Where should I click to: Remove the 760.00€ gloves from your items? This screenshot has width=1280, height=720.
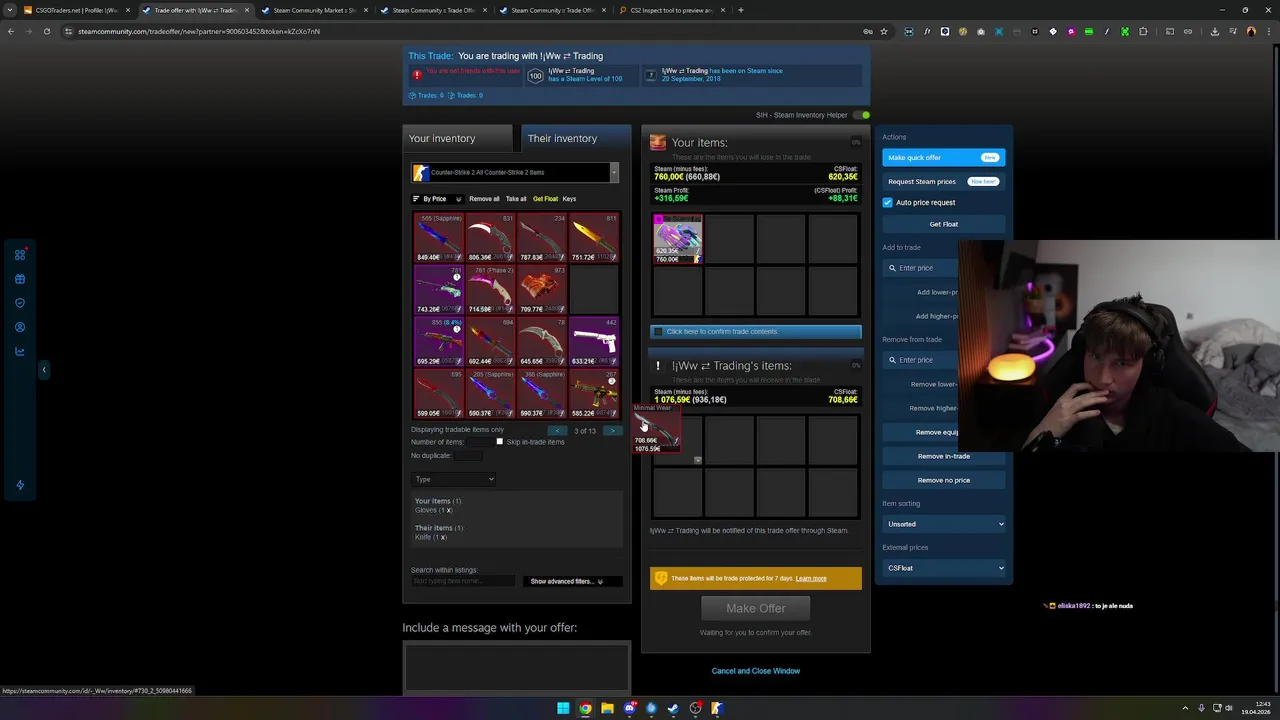678,239
